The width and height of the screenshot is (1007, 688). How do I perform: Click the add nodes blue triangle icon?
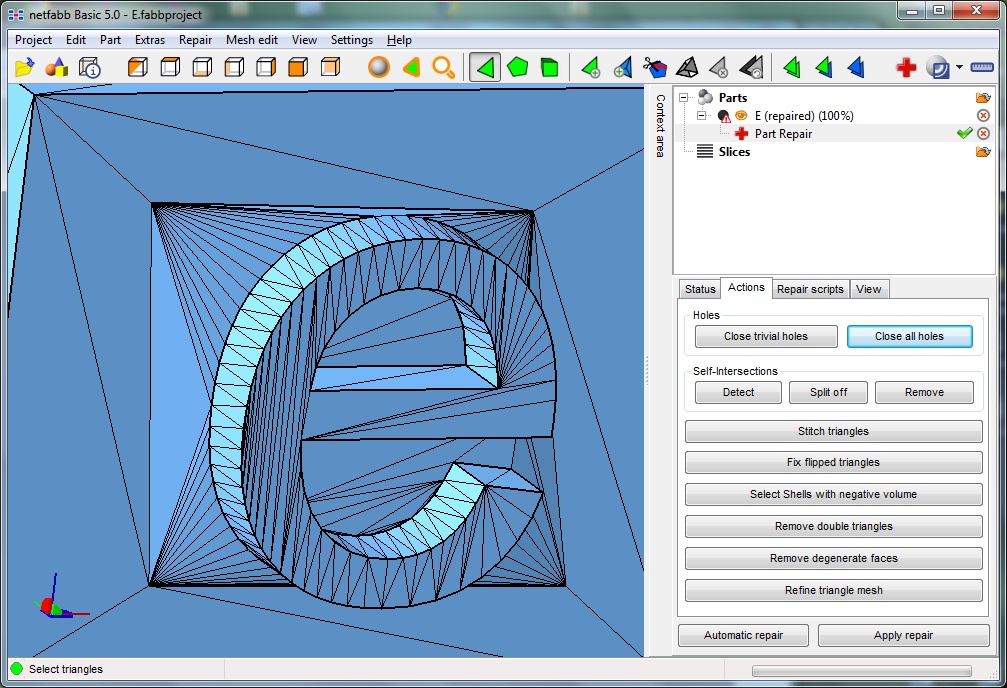pos(622,67)
